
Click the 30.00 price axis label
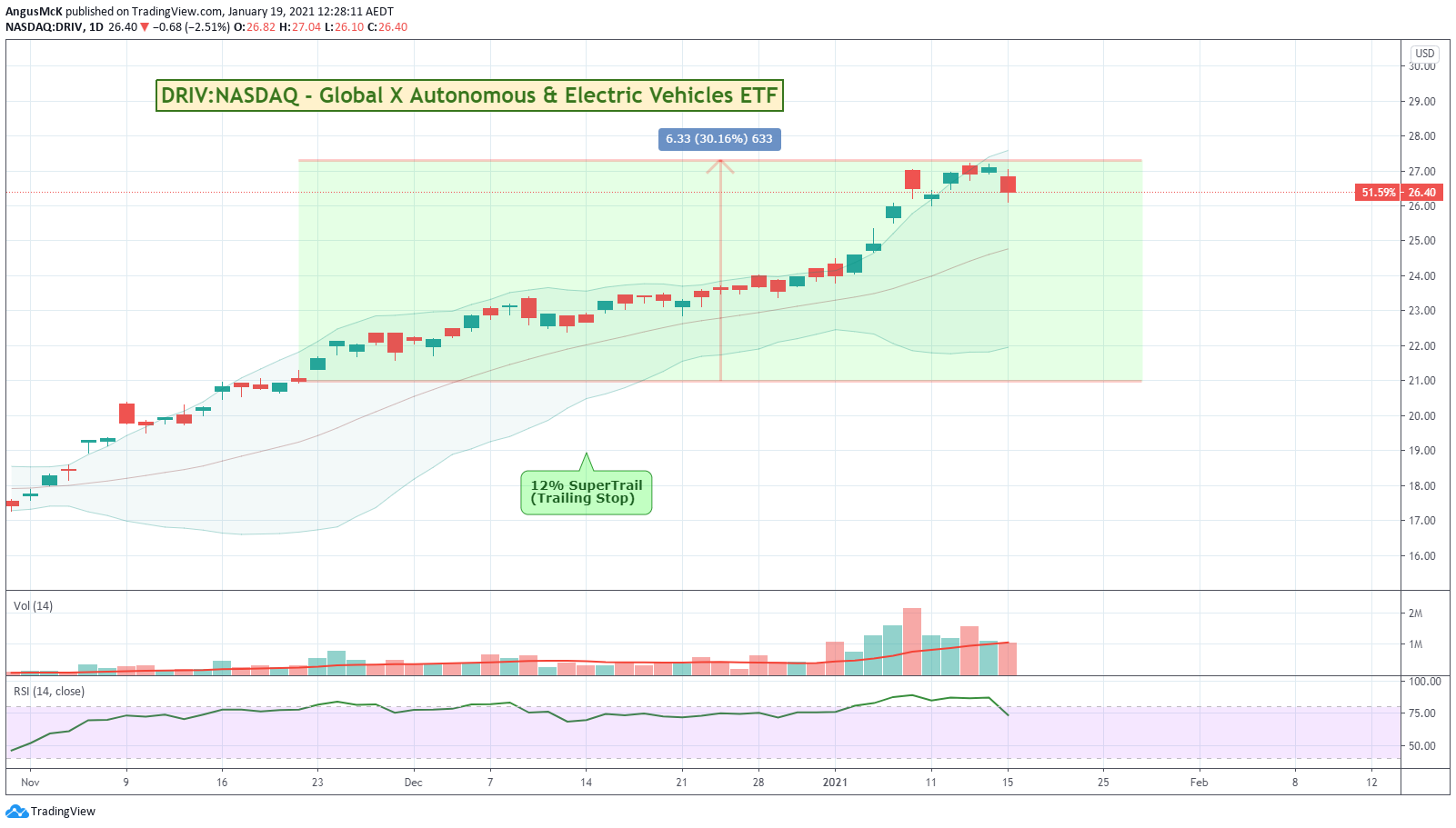pyautogui.click(x=1422, y=66)
